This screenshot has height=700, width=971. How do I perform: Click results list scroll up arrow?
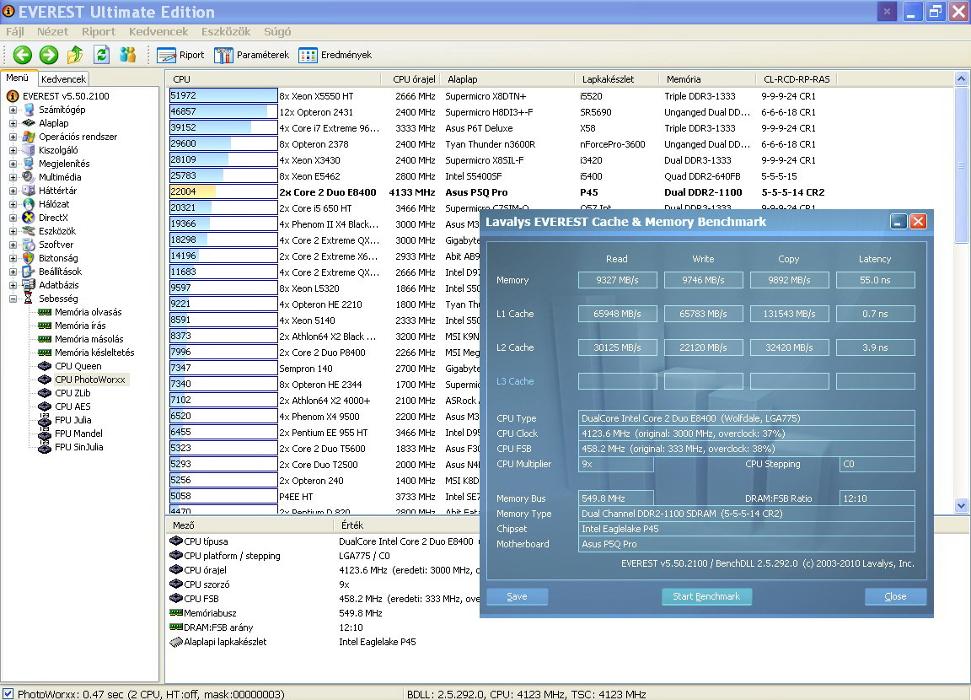[961, 79]
